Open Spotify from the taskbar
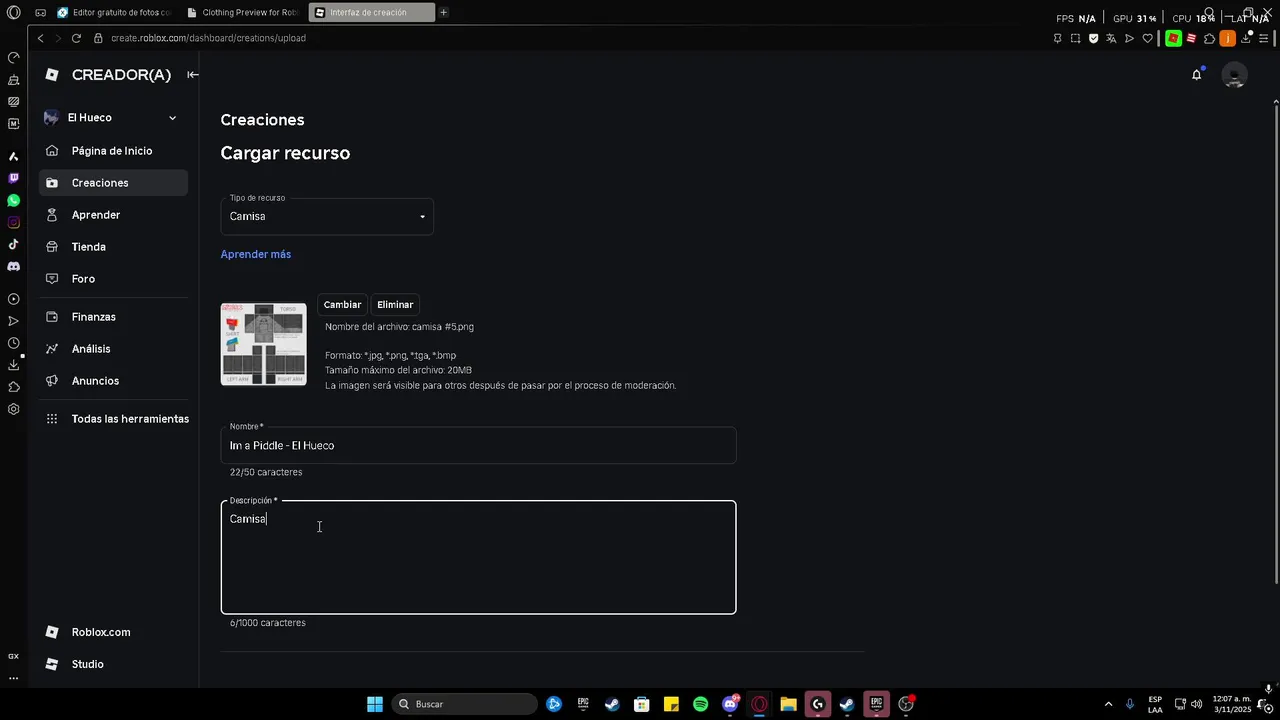Screen dimensions: 1280x720 [x=700, y=704]
